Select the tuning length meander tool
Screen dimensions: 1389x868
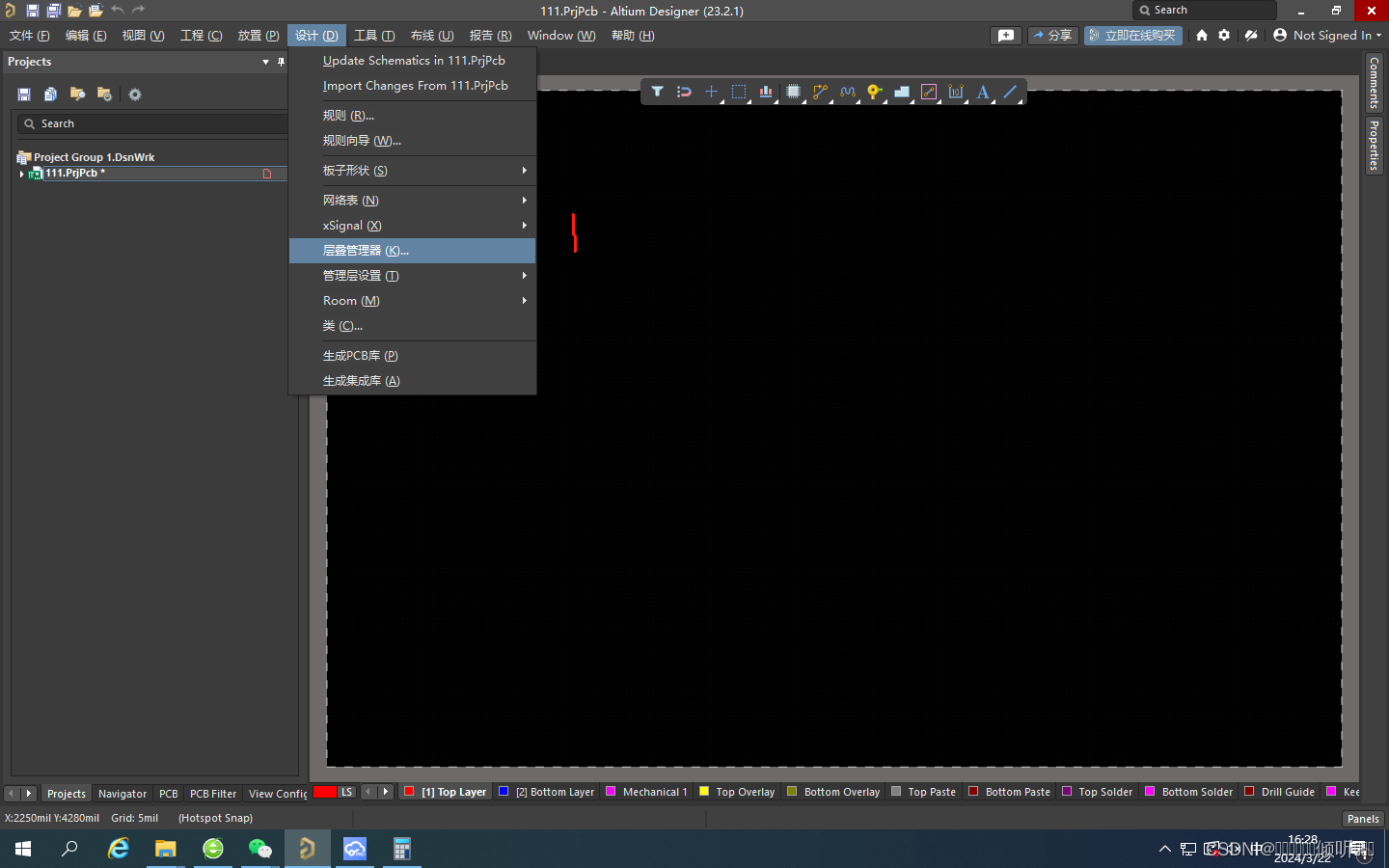[x=847, y=92]
